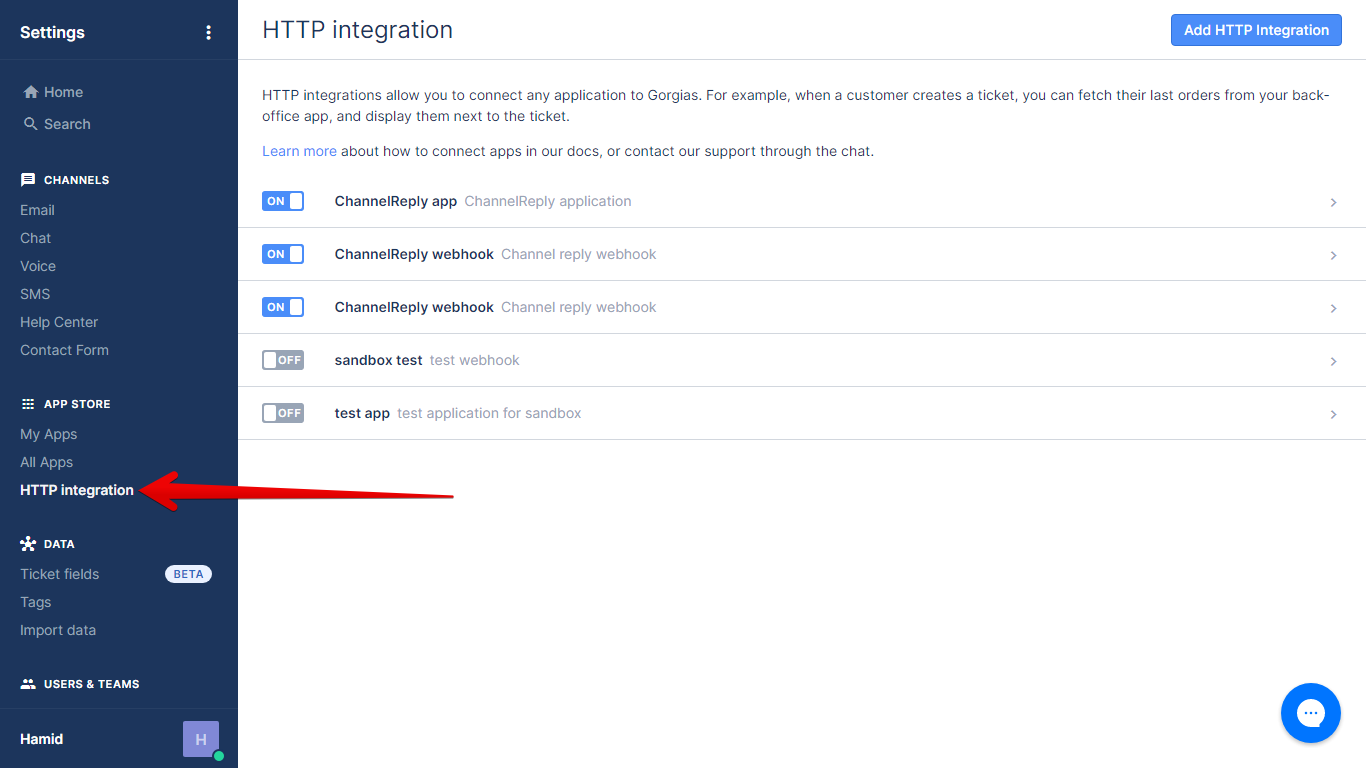This screenshot has width=1366, height=768.
Task: Open Search in the sidebar
Action: tap(67, 124)
